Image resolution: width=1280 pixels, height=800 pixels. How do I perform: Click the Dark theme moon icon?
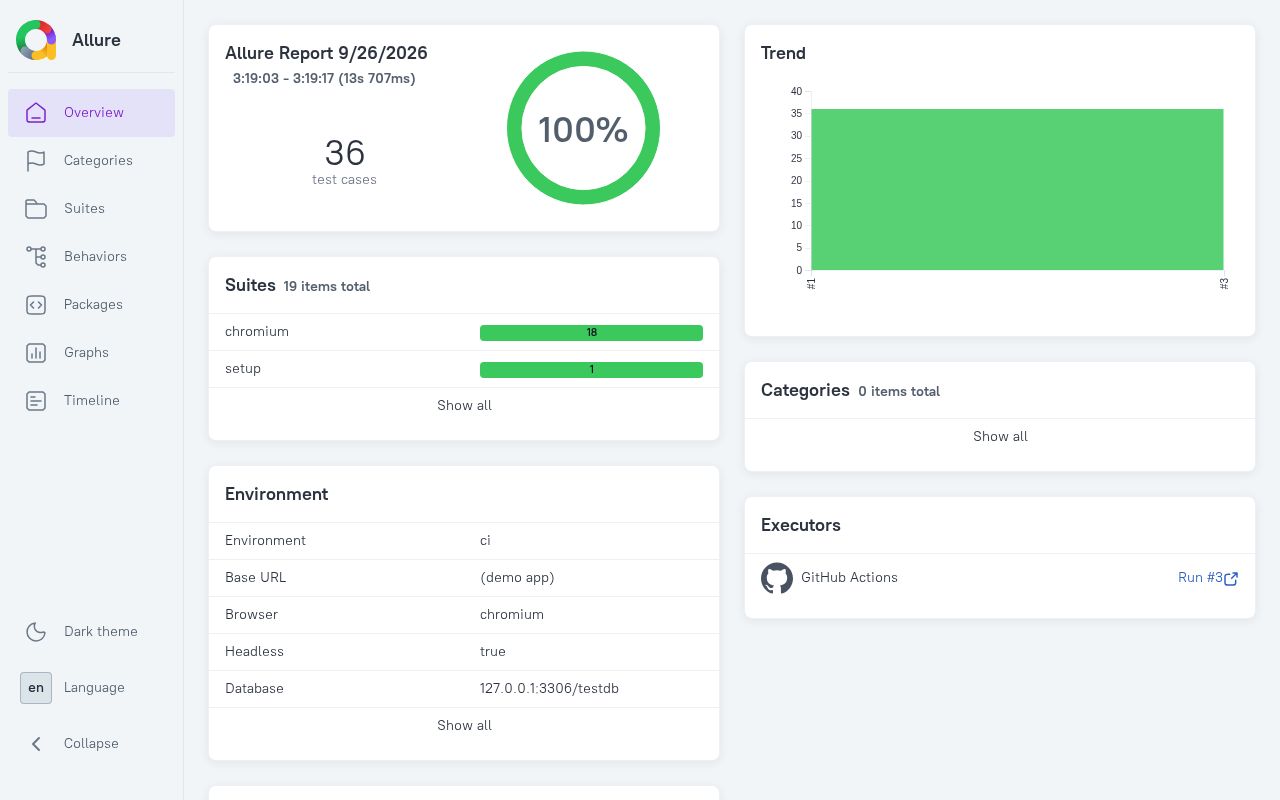pos(36,632)
